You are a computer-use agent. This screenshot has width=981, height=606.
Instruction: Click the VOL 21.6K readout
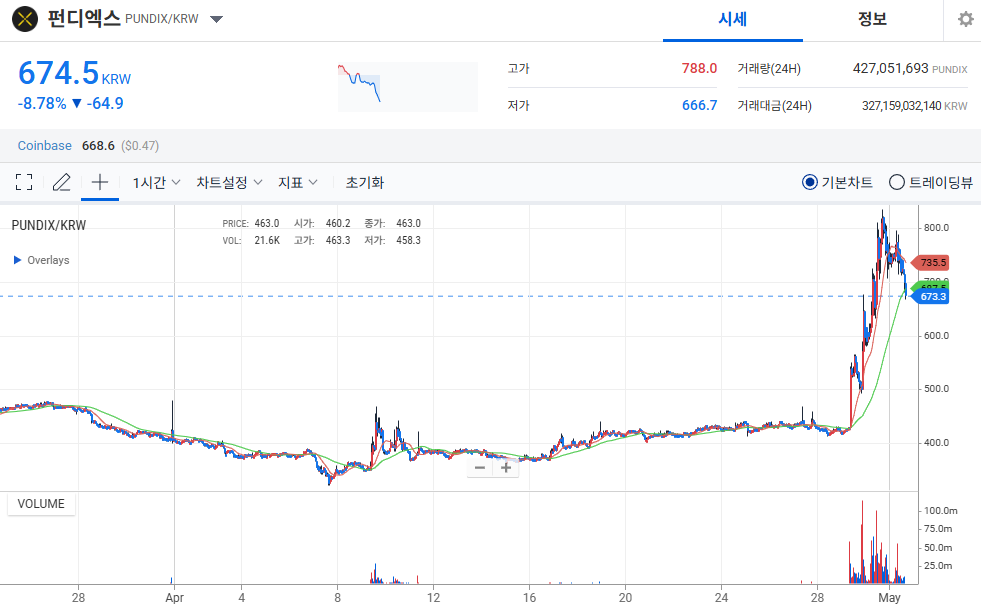point(251,240)
